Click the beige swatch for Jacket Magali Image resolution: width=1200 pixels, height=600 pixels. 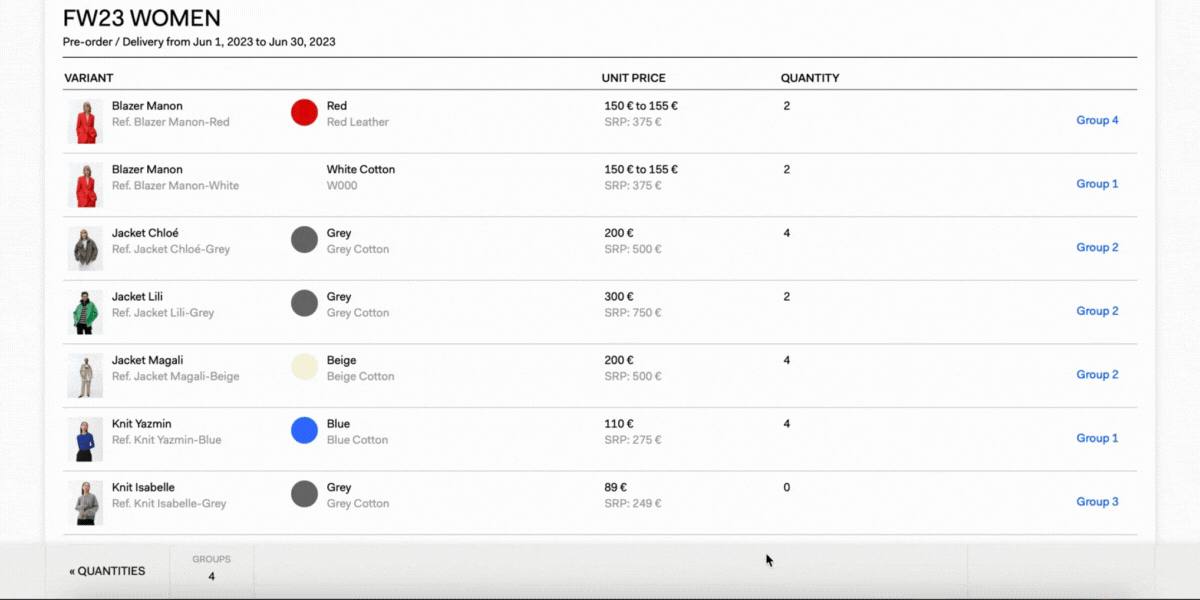point(304,367)
